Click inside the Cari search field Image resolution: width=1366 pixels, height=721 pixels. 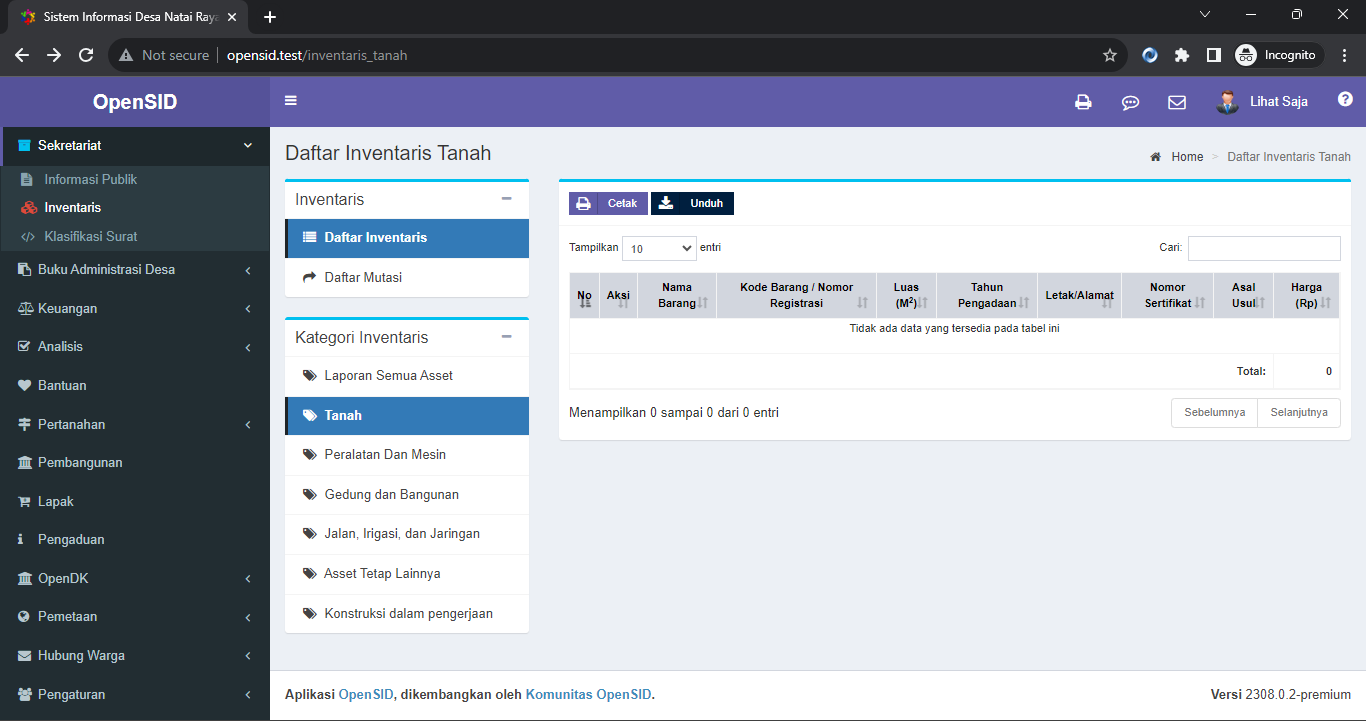(1263, 248)
